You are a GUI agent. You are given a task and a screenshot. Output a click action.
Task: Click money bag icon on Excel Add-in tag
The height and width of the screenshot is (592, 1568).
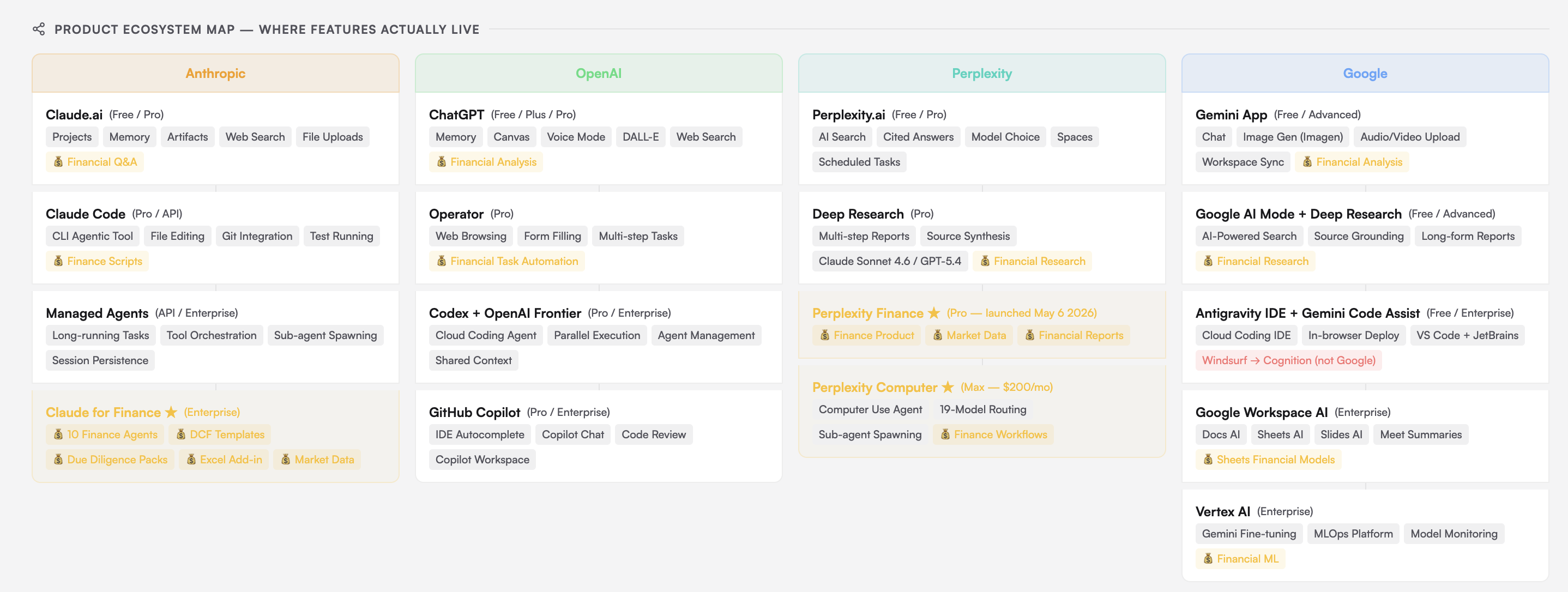[191, 460]
